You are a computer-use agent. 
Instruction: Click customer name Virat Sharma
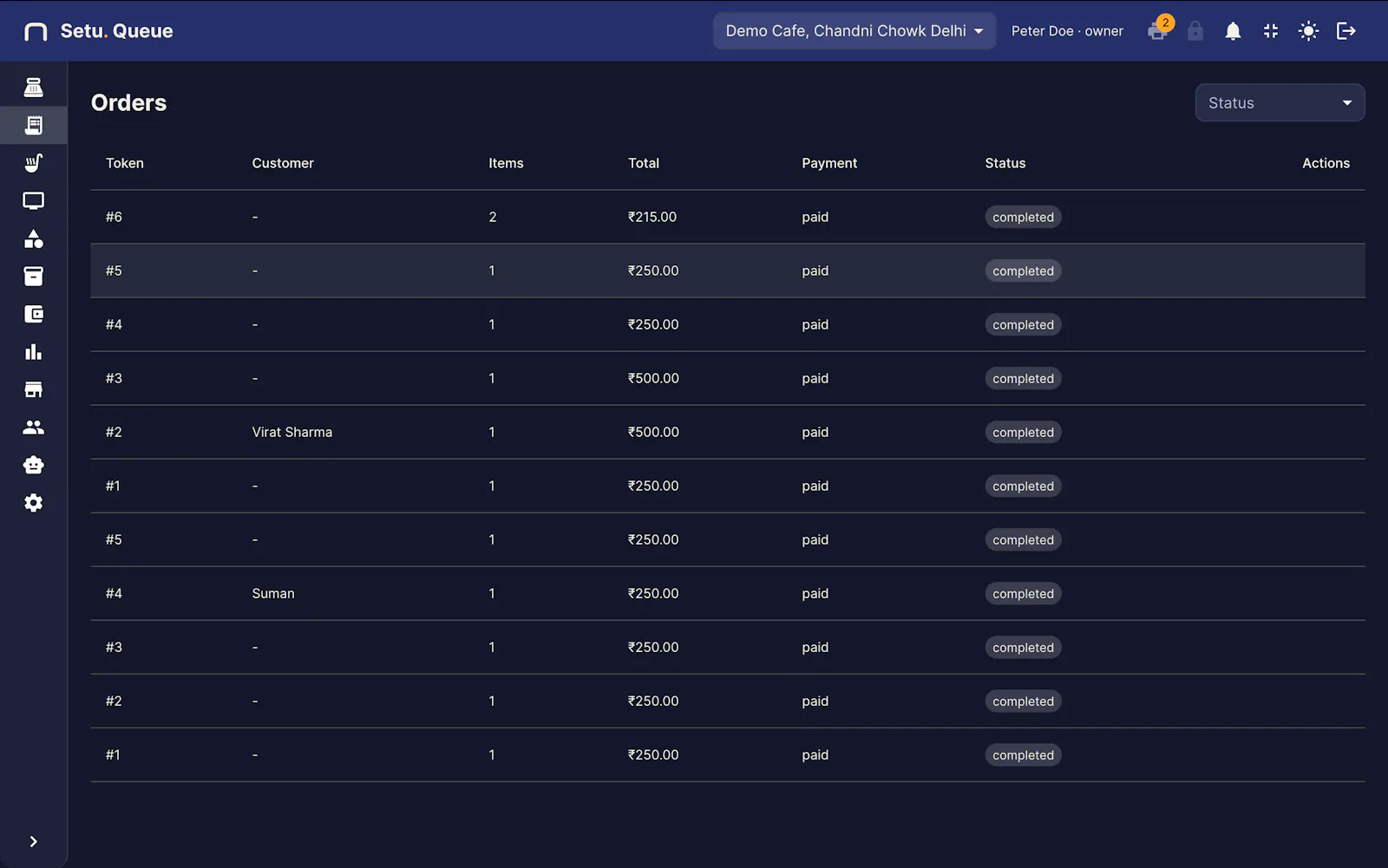292,432
